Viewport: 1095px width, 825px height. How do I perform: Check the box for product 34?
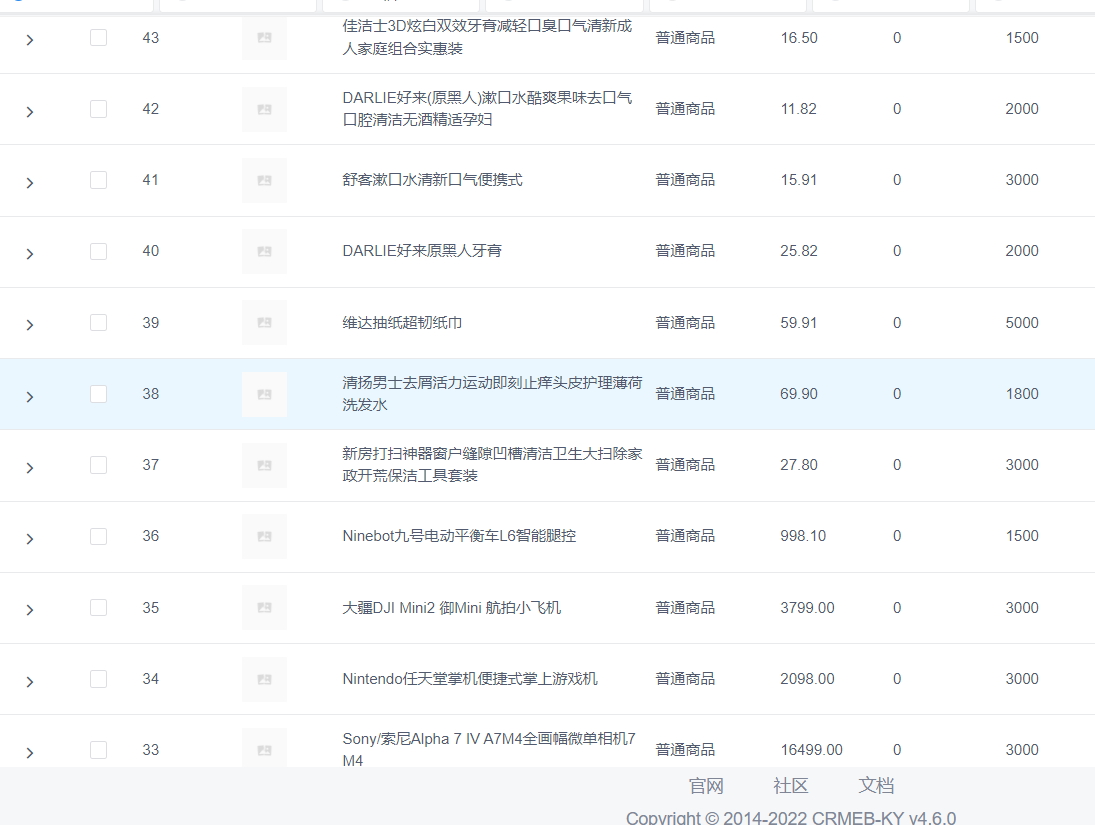98,679
